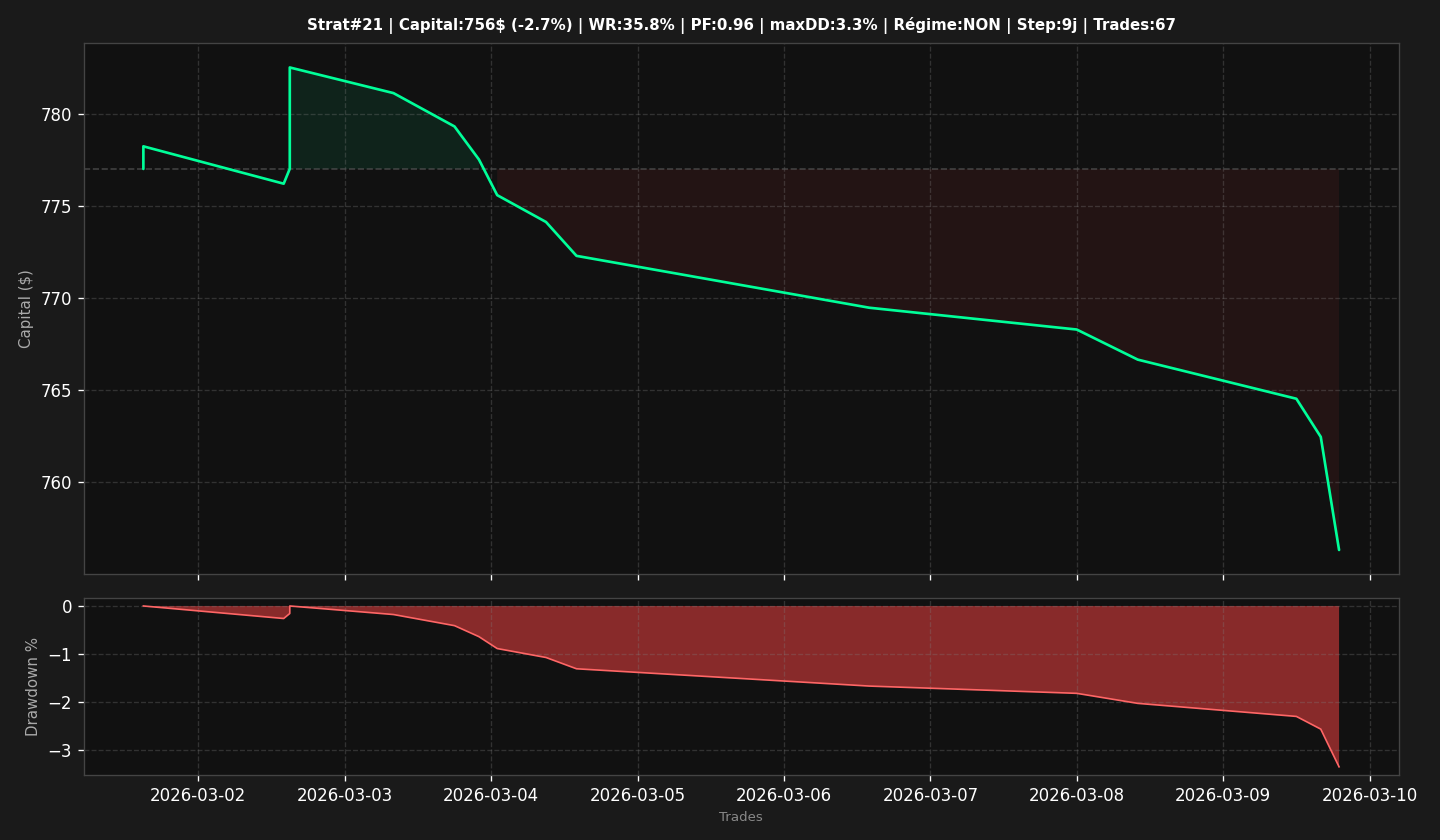This screenshot has height=840, width=1440.
Task: Click the 2026-03-02 date tick label
Action: pyautogui.click(x=198, y=795)
